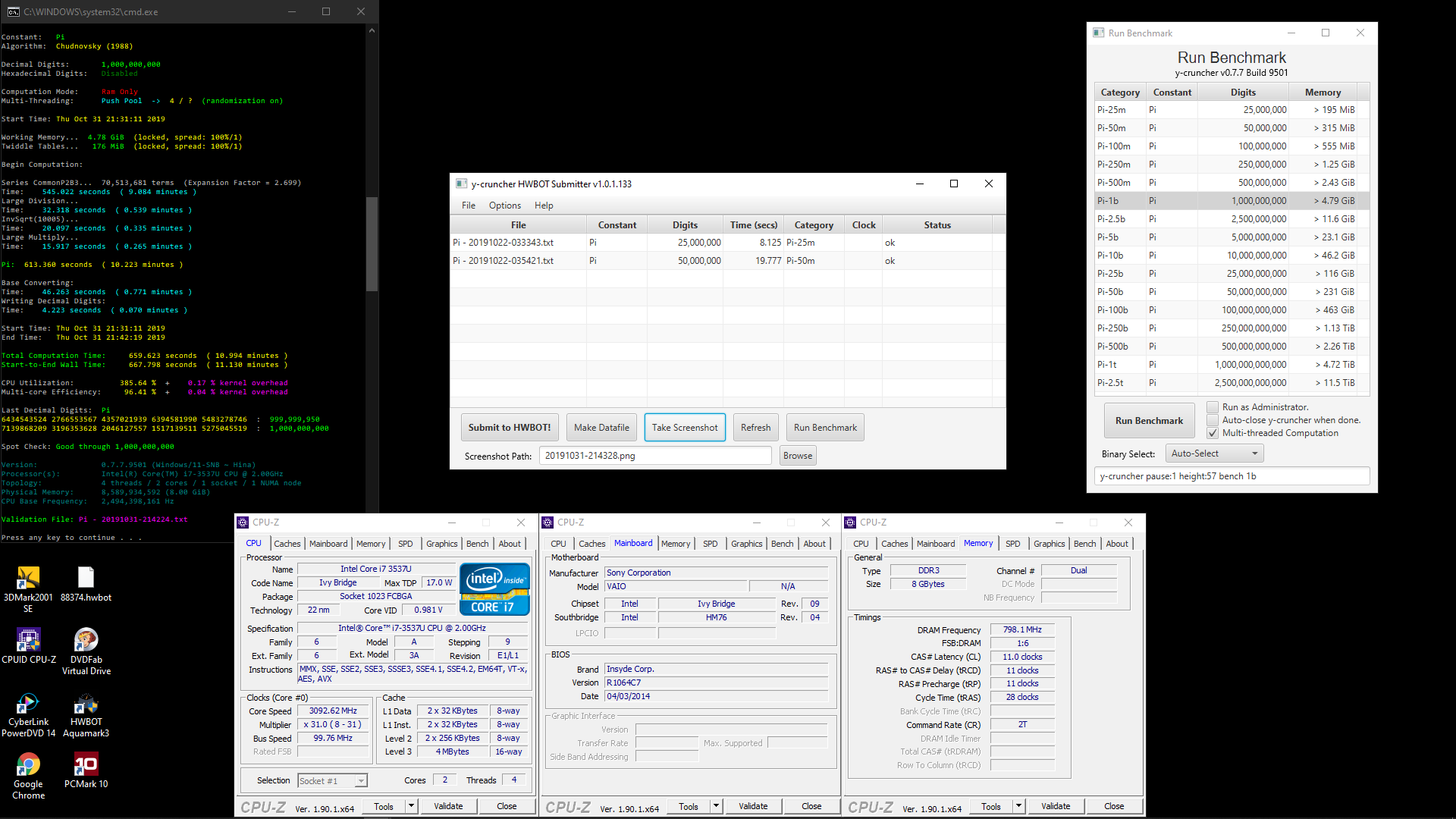Open About tab in Mainboard CPU-Z window
Screen dimensions: 1456x819
(815, 544)
